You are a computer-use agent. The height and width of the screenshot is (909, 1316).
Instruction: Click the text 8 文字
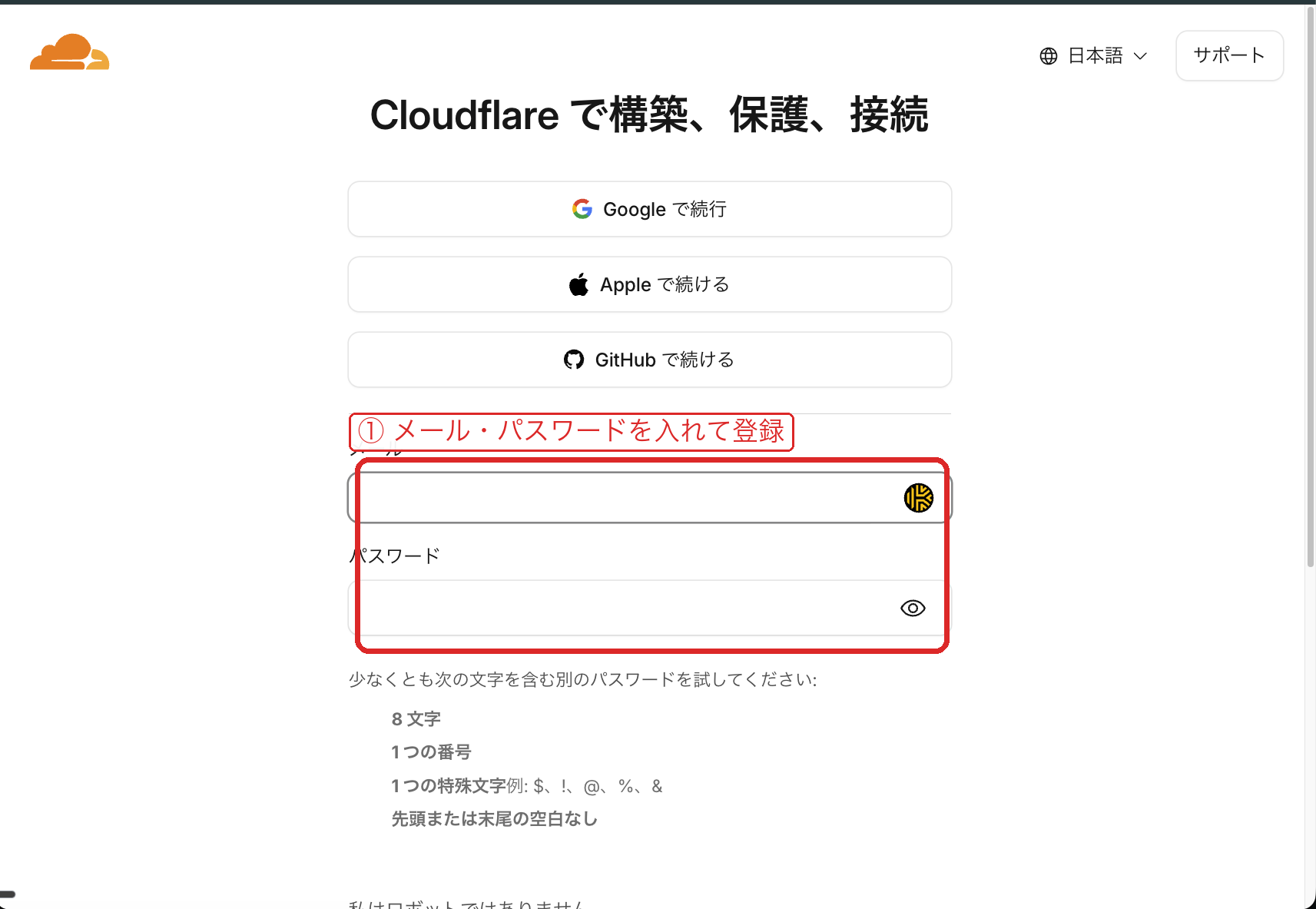(416, 719)
